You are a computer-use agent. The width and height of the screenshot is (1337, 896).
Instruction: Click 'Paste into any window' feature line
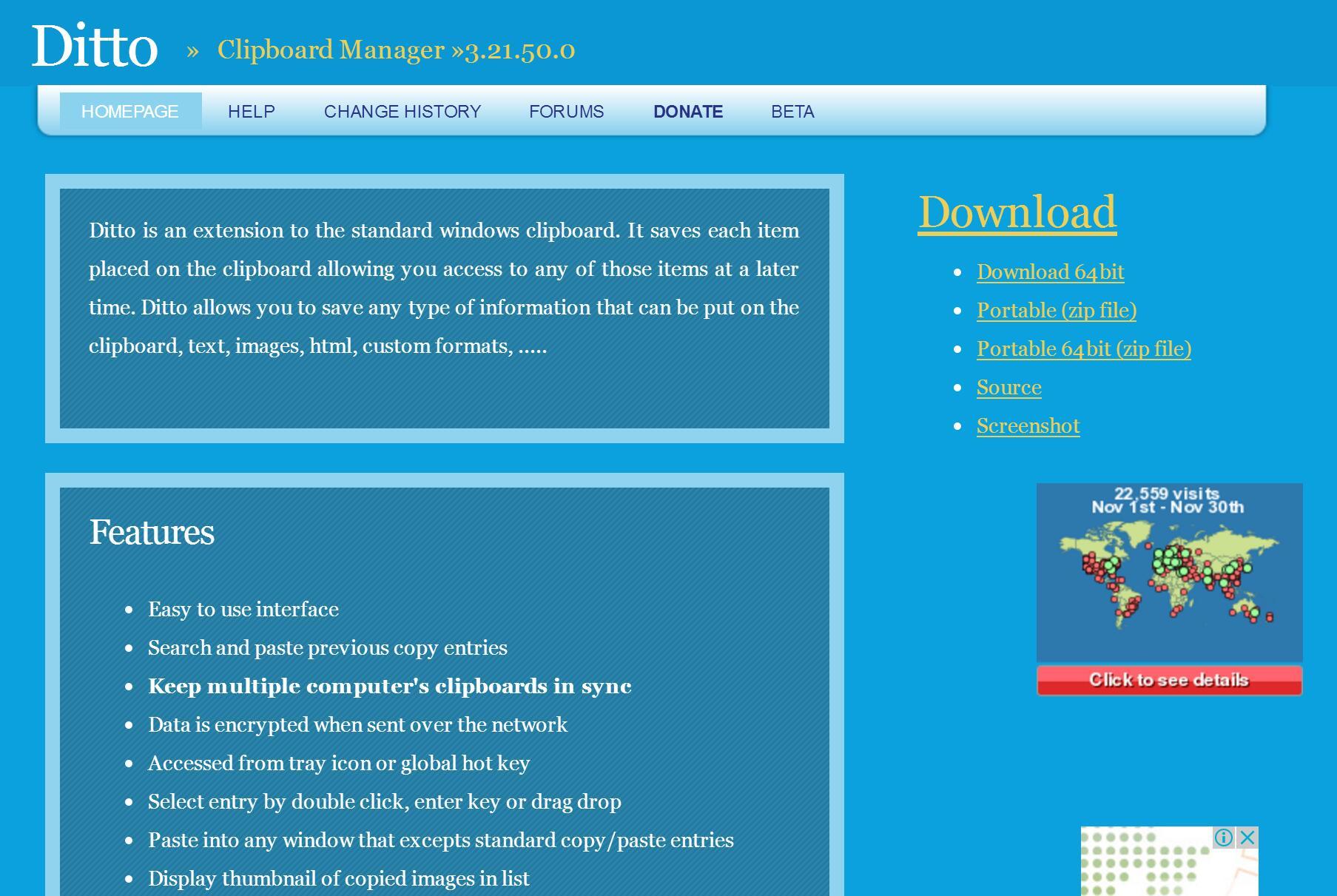tap(441, 841)
